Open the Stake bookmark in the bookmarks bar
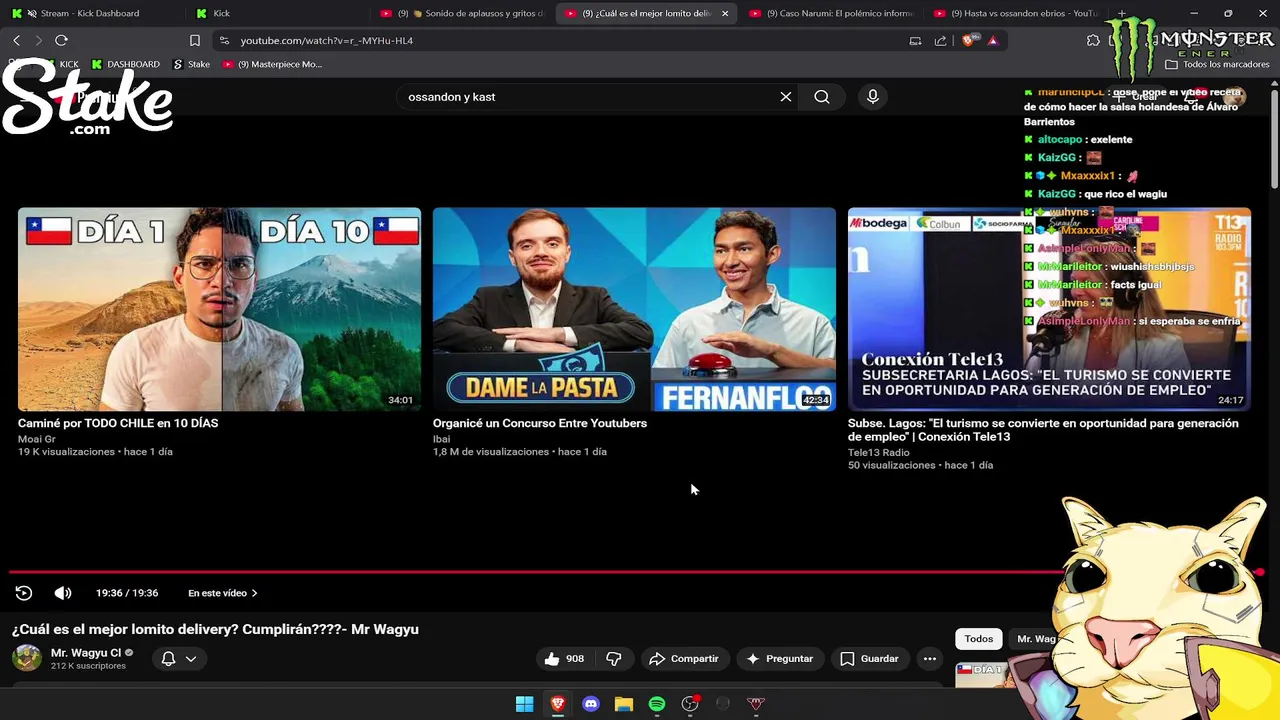 point(191,64)
